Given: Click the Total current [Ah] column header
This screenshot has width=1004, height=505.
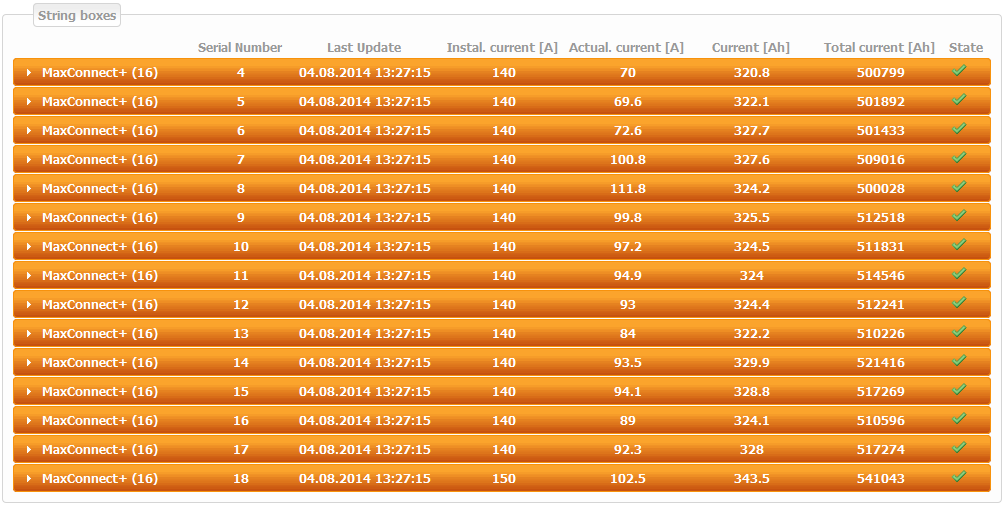Looking at the screenshot, I should click(879, 48).
